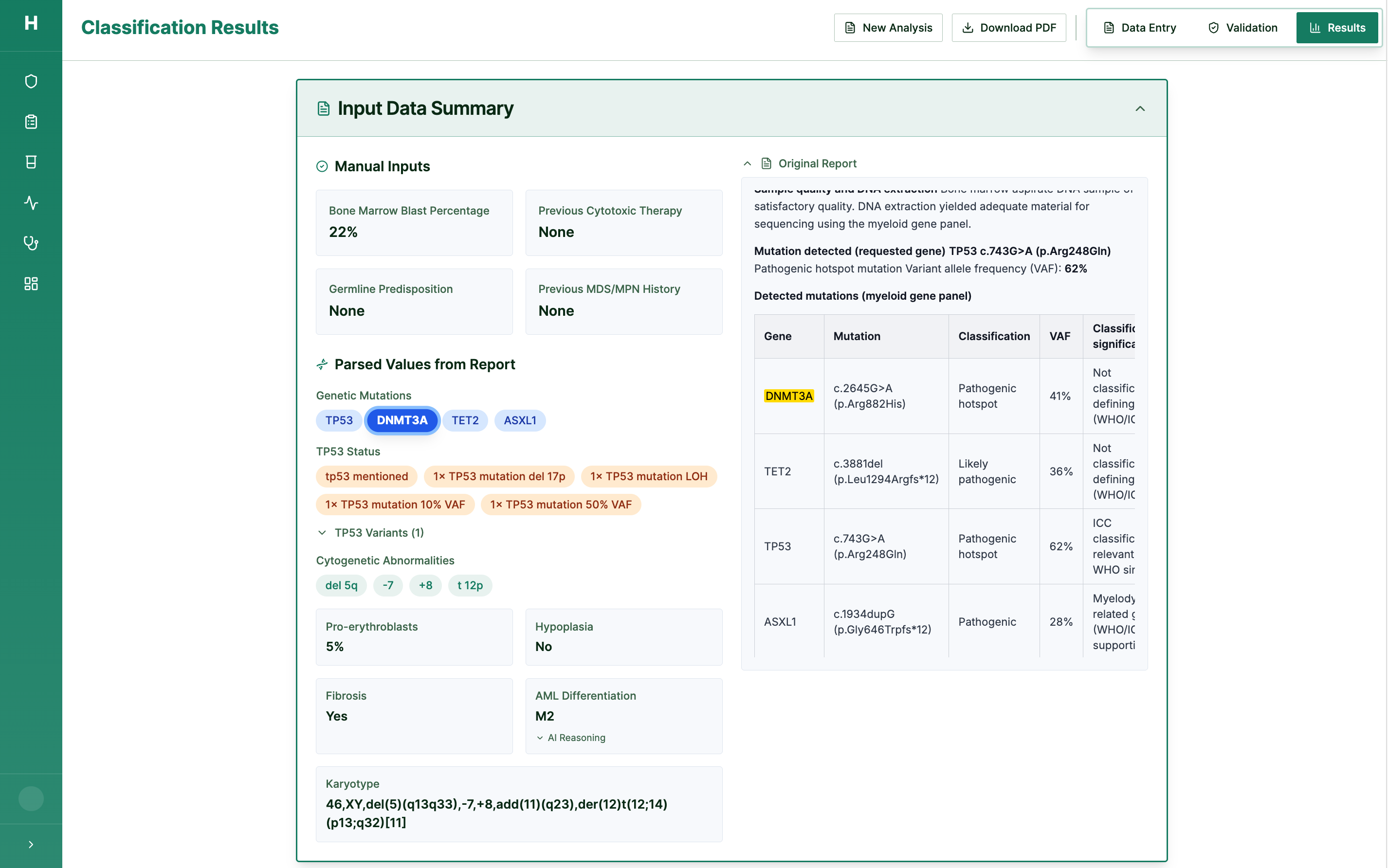Open the activity pulse sidebar icon
Viewport: 1388px width, 868px height.
point(31,203)
